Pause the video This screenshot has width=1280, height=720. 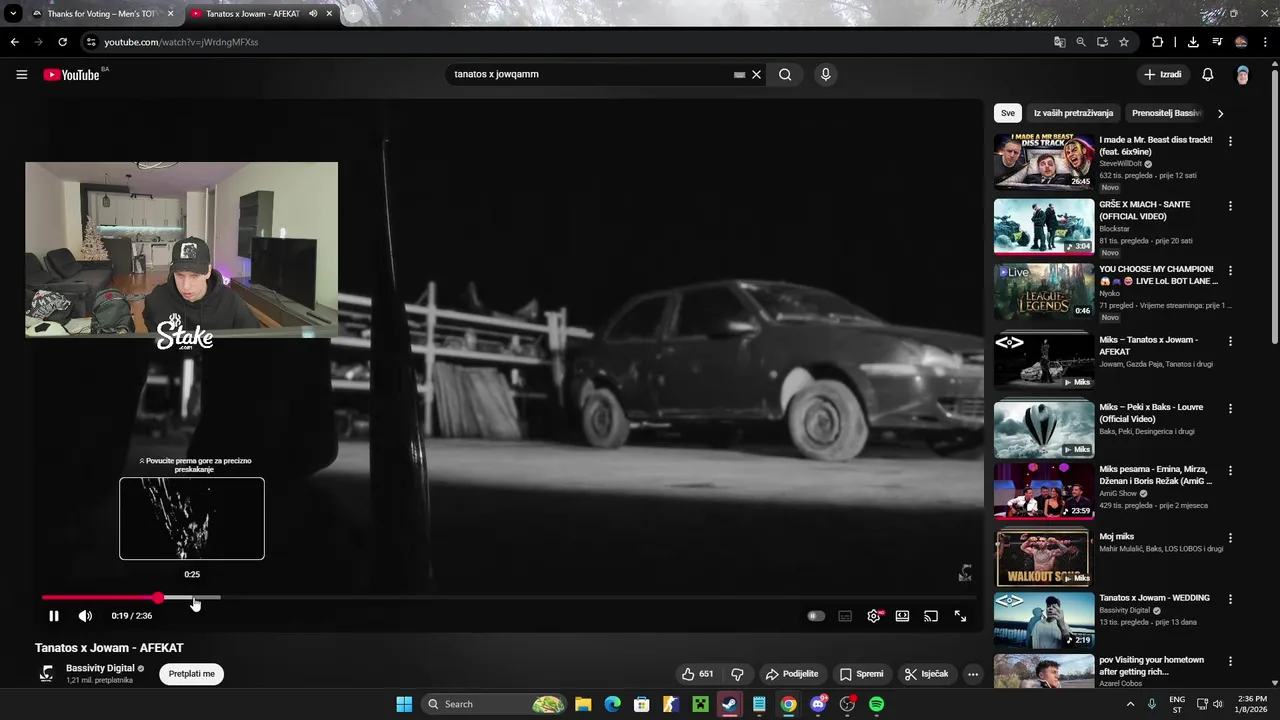(x=54, y=616)
